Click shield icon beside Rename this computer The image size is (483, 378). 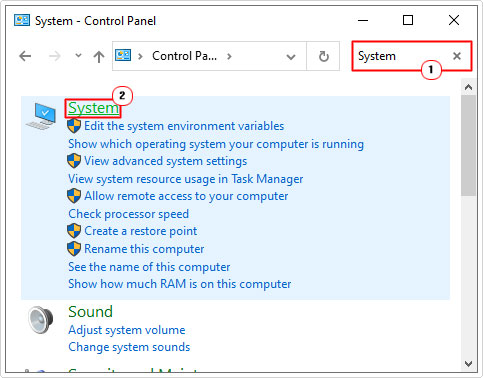pos(74,249)
